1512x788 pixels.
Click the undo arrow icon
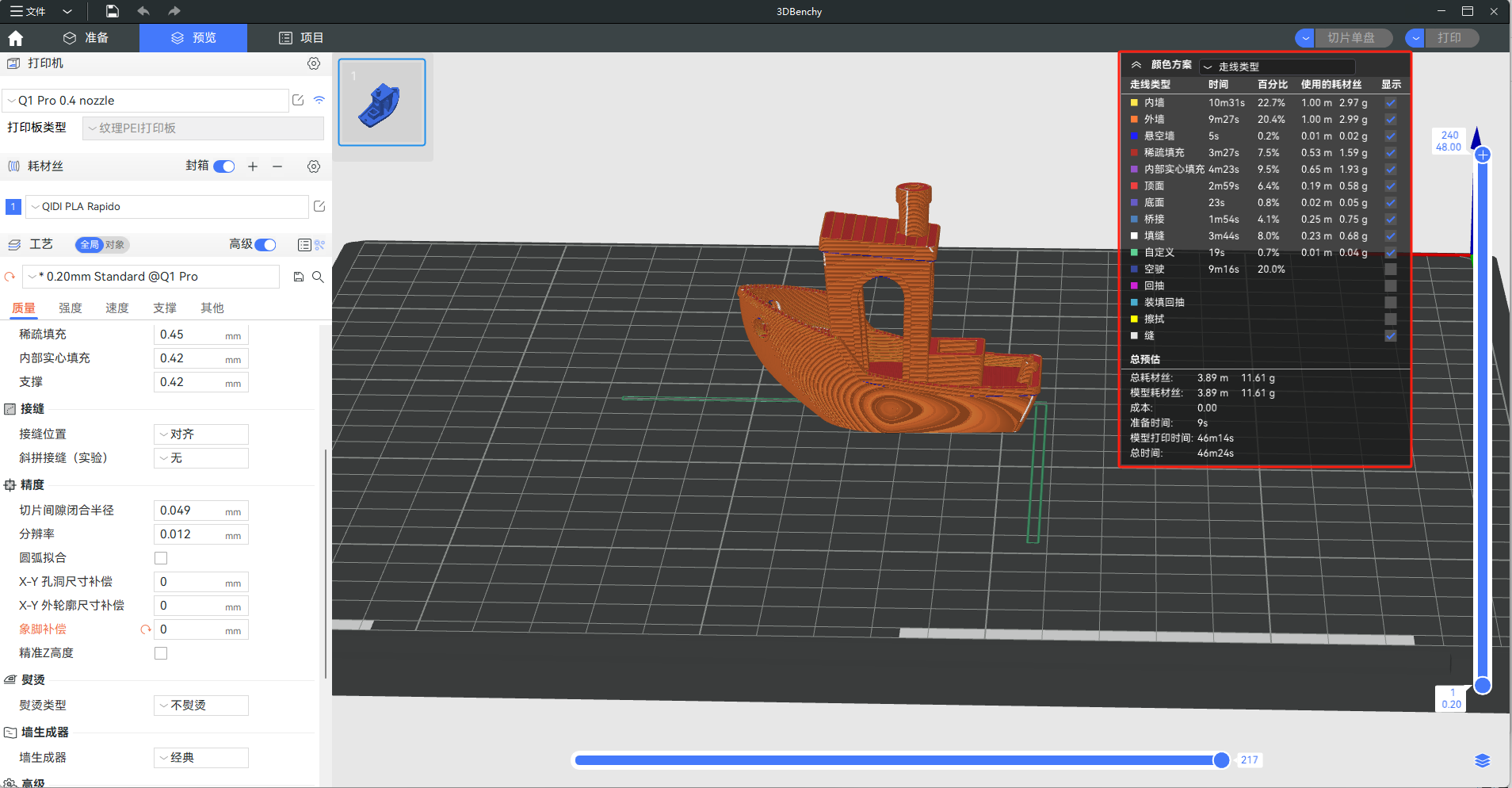(143, 11)
